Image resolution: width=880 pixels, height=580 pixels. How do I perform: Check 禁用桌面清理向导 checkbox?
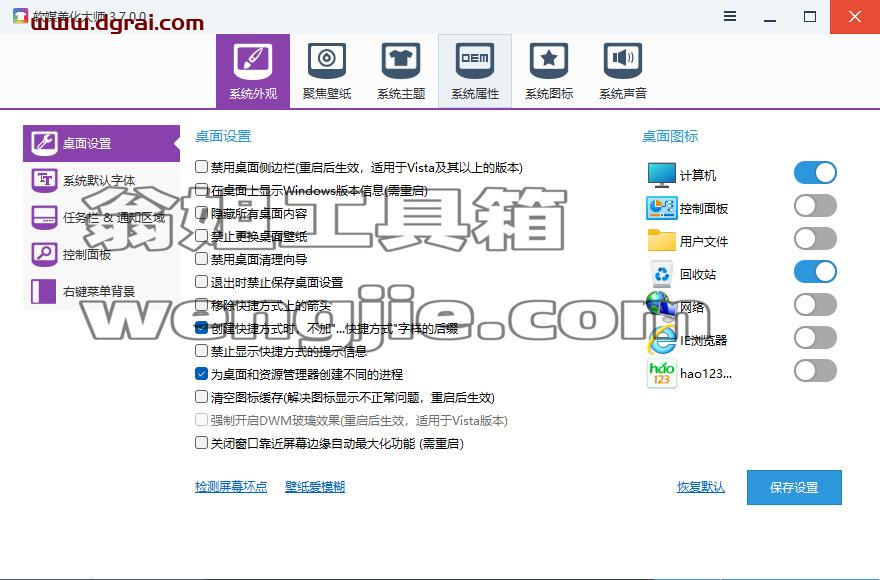201,259
